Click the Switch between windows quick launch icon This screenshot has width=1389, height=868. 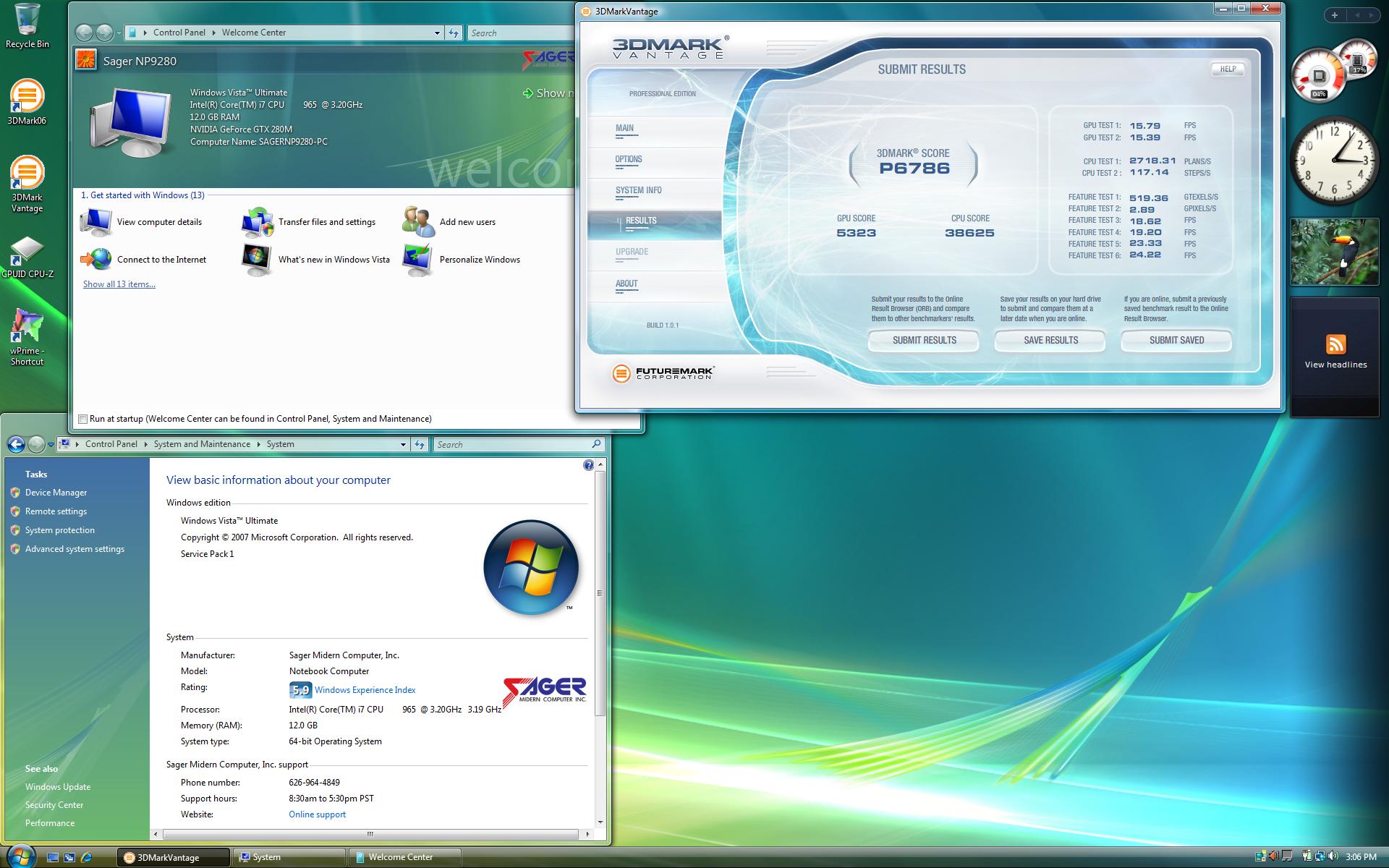point(69,857)
